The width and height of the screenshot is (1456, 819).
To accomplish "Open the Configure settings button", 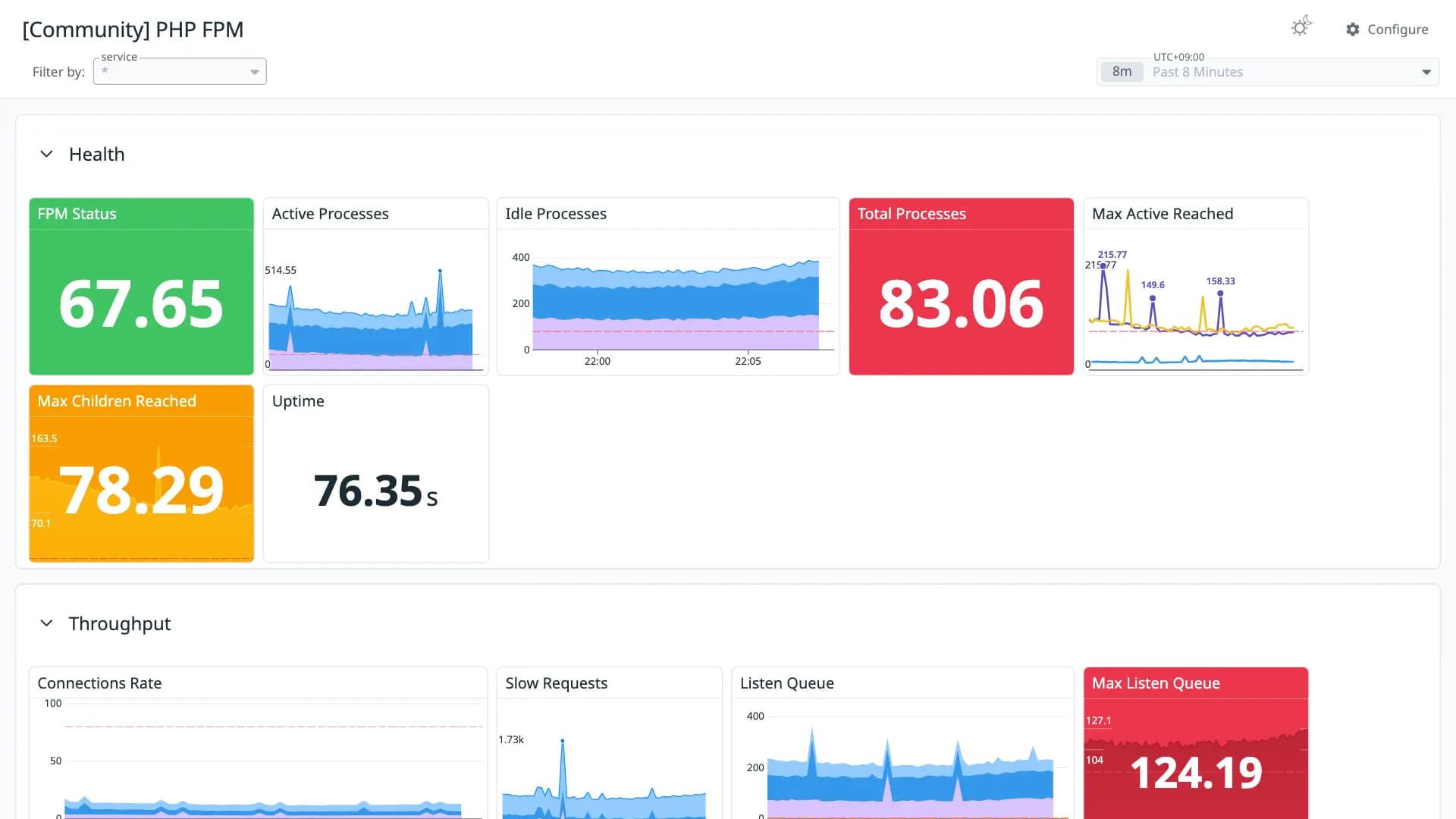I will click(1387, 30).
